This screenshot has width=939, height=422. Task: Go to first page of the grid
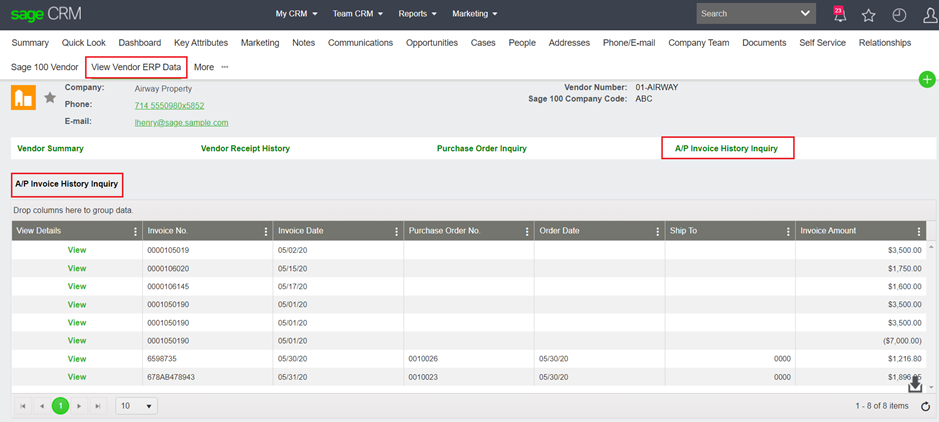[23, 406]
